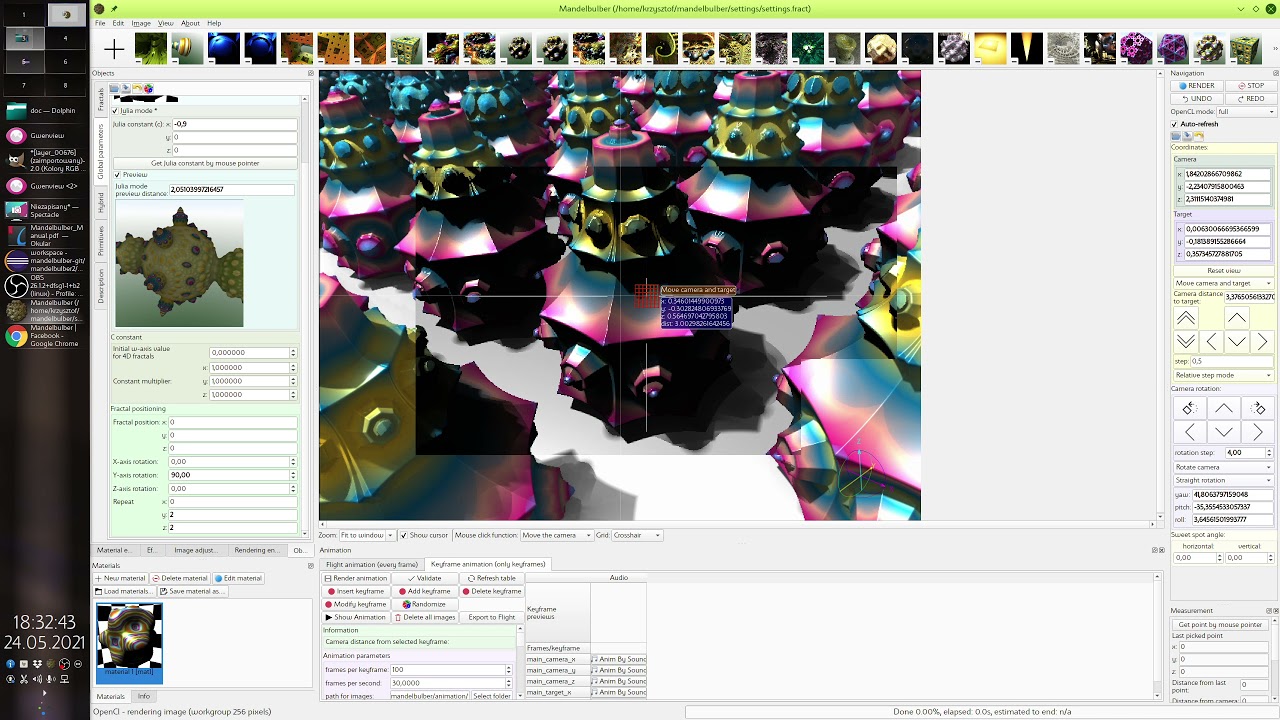Click New material button
The width and height of the screenshot is (1280, 720).
[121, 578]
